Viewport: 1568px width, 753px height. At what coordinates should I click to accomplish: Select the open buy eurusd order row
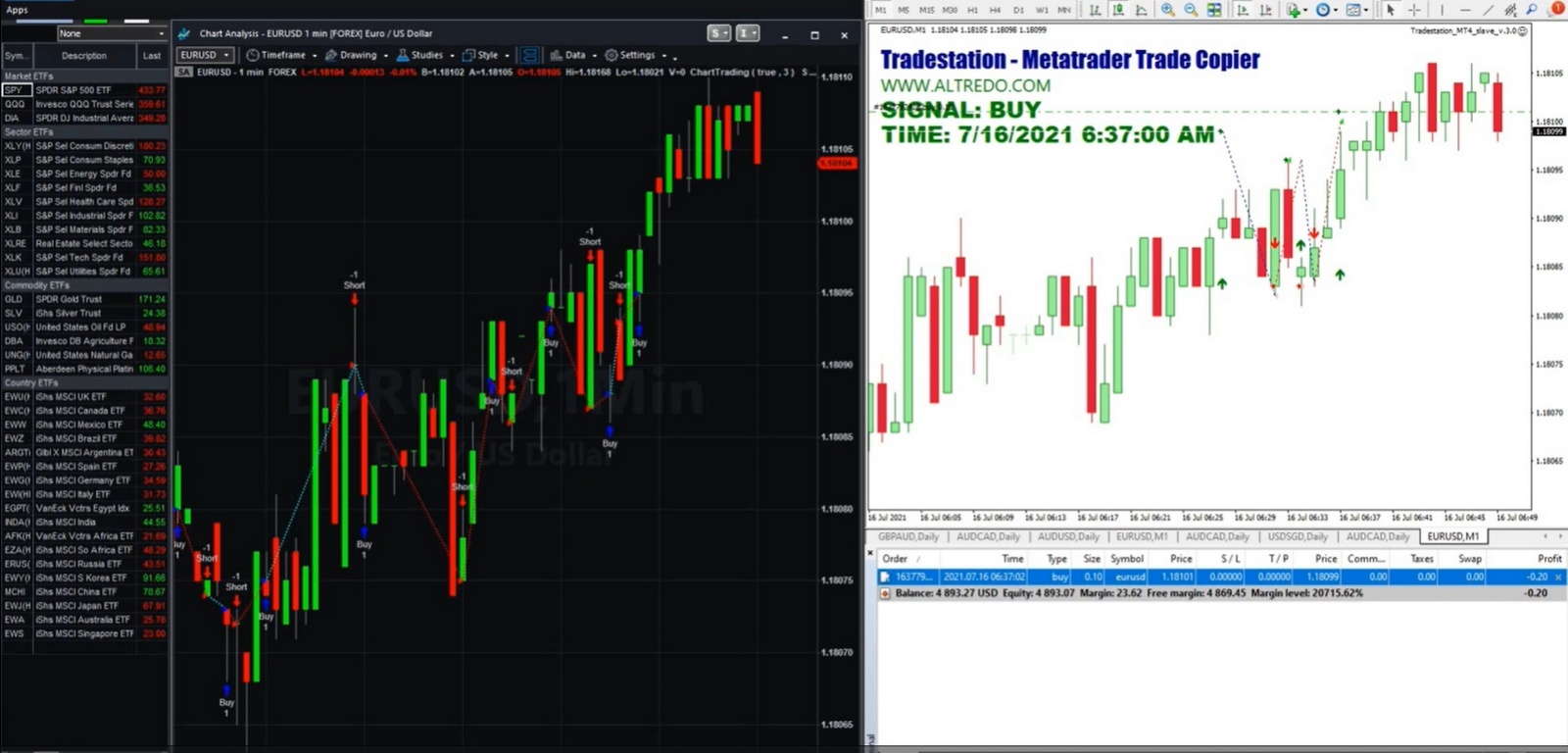[x=1221, y=577]
